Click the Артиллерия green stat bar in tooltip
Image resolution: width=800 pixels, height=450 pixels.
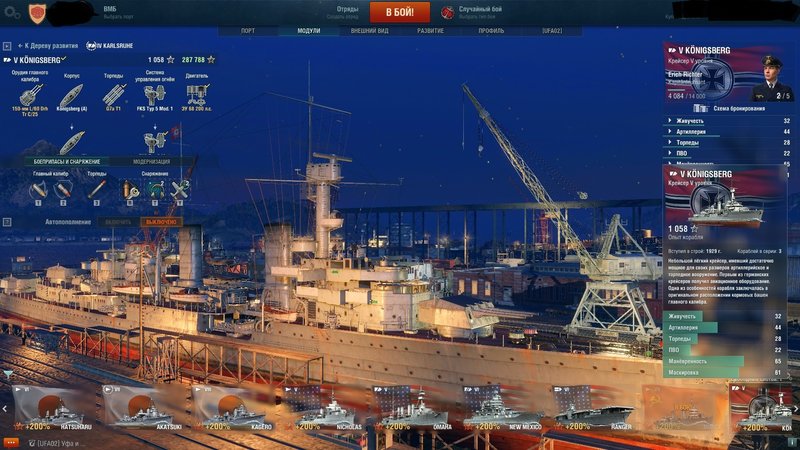(690, 328)
